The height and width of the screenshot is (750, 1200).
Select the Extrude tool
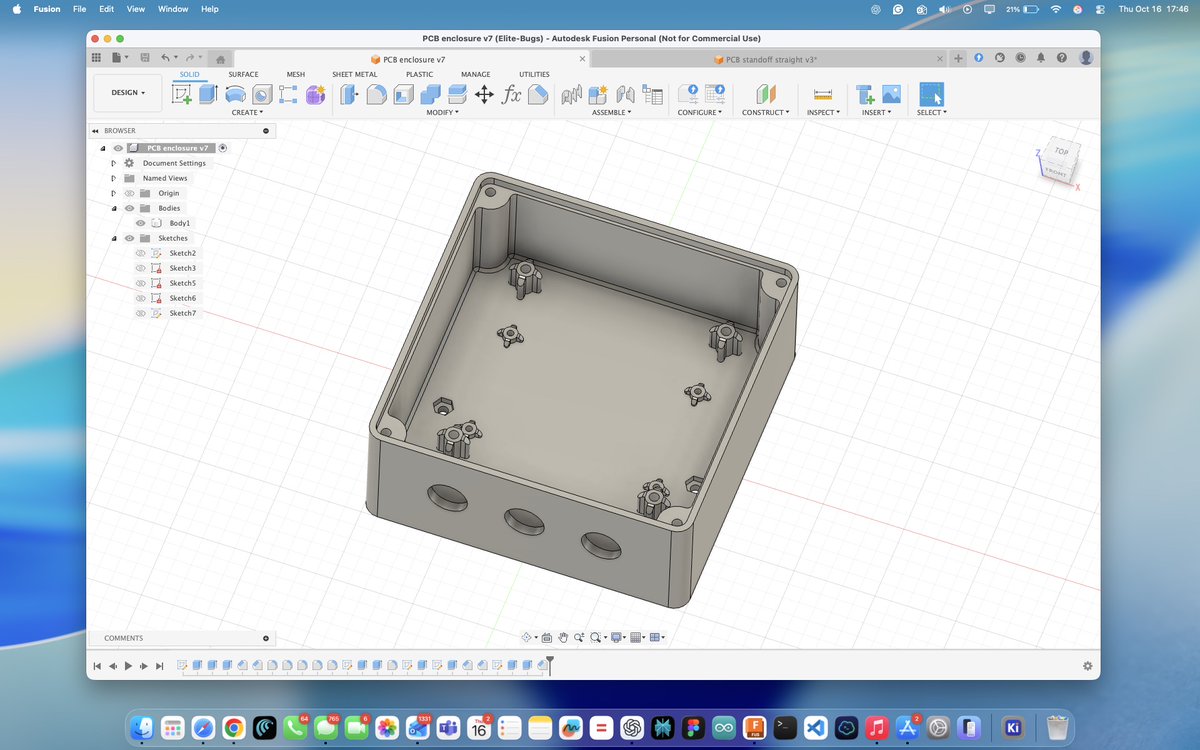click(x=208, y=94)
